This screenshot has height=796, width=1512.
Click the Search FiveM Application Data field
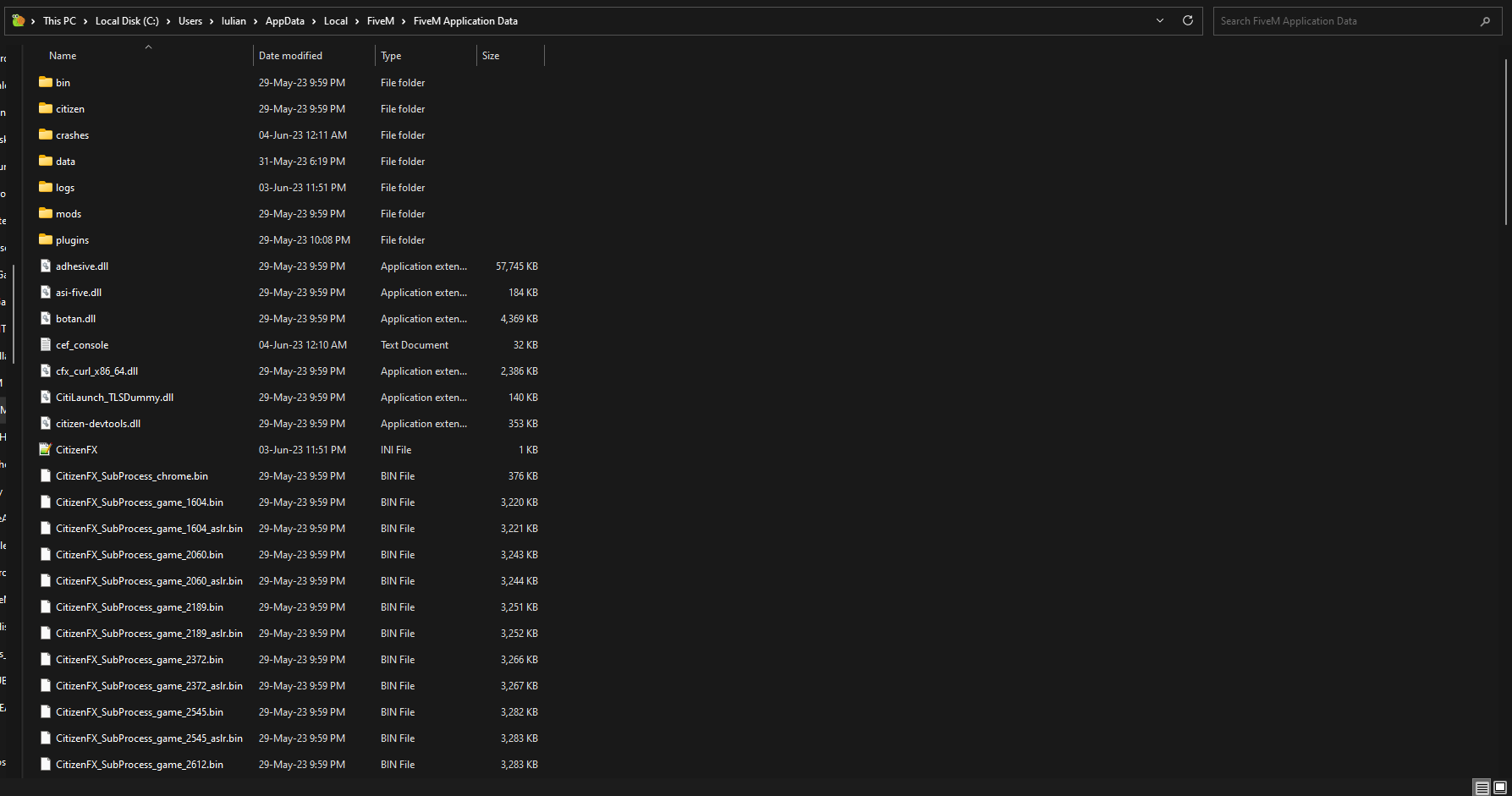coord(1345,21)
